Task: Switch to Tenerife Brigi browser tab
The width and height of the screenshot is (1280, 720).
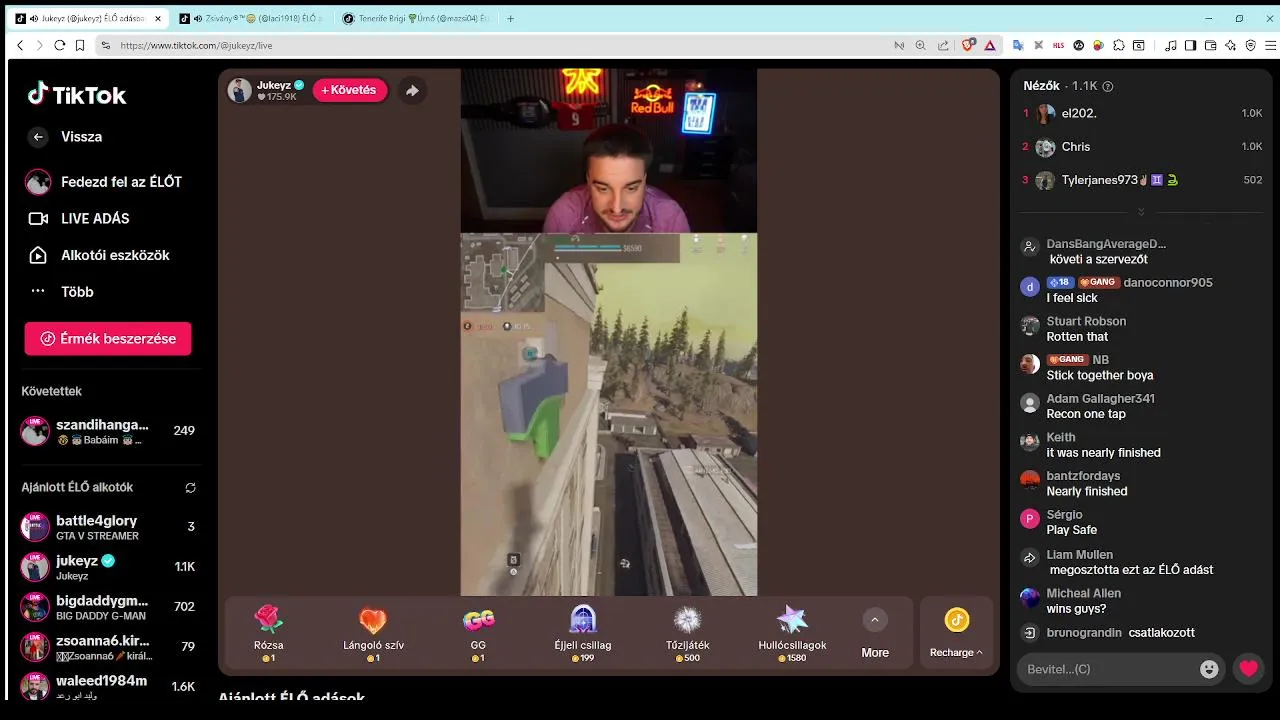Action: click(x=415, y=18)
